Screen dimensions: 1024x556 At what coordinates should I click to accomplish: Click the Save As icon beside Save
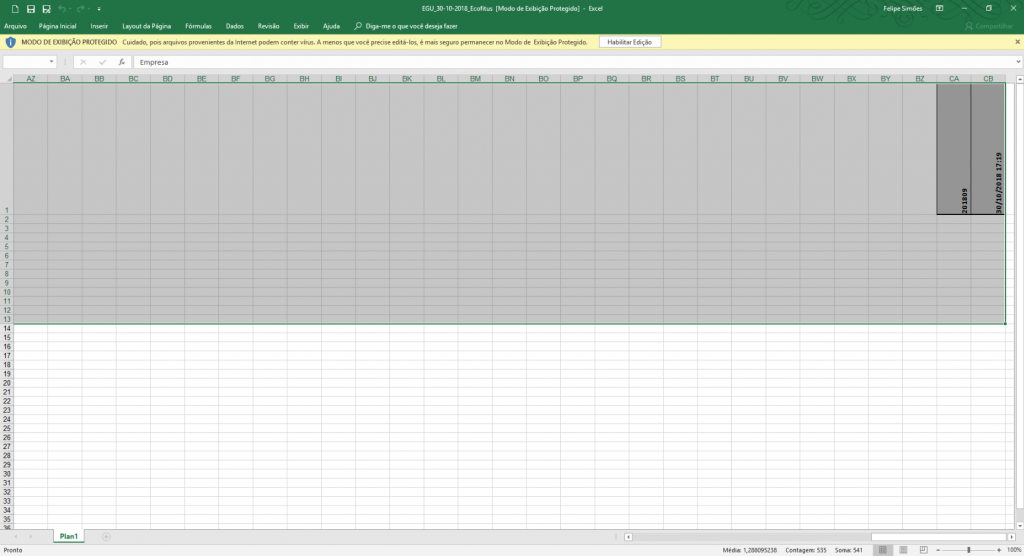[46, 8]
